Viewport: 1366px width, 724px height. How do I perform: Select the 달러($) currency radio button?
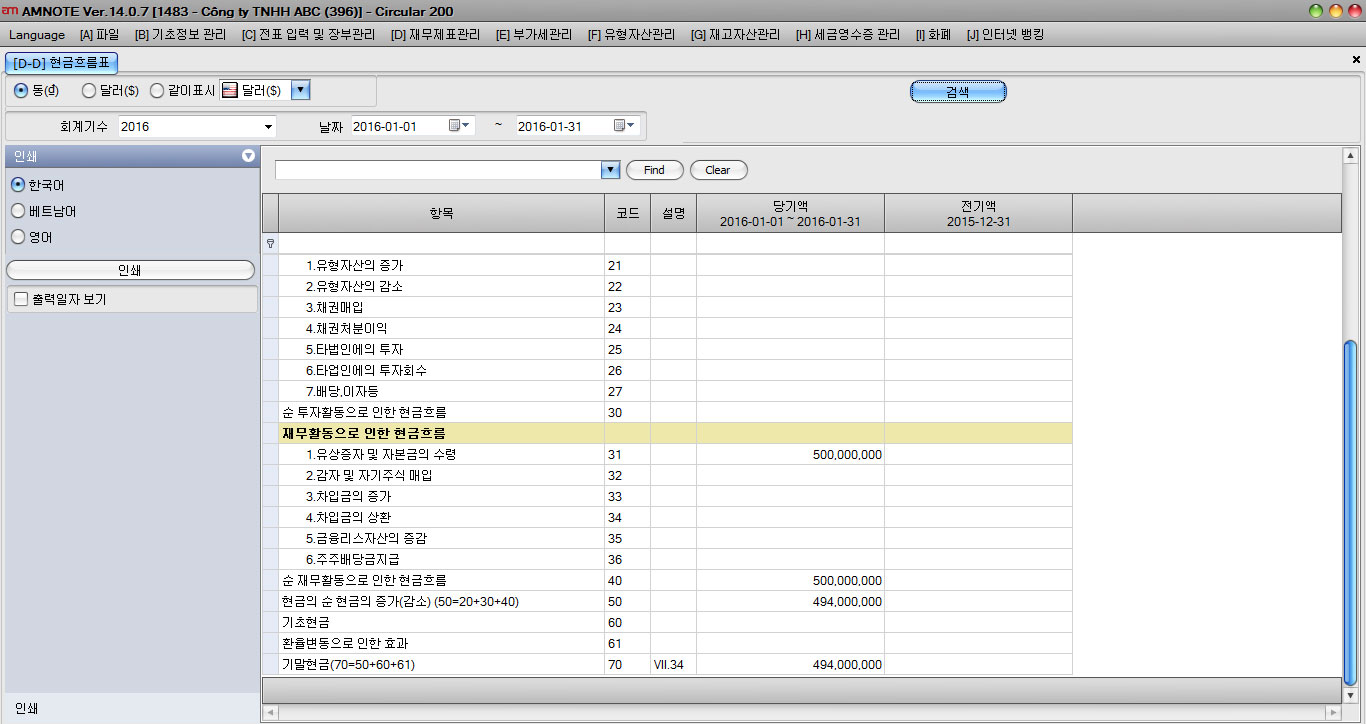tap(89, 90)
